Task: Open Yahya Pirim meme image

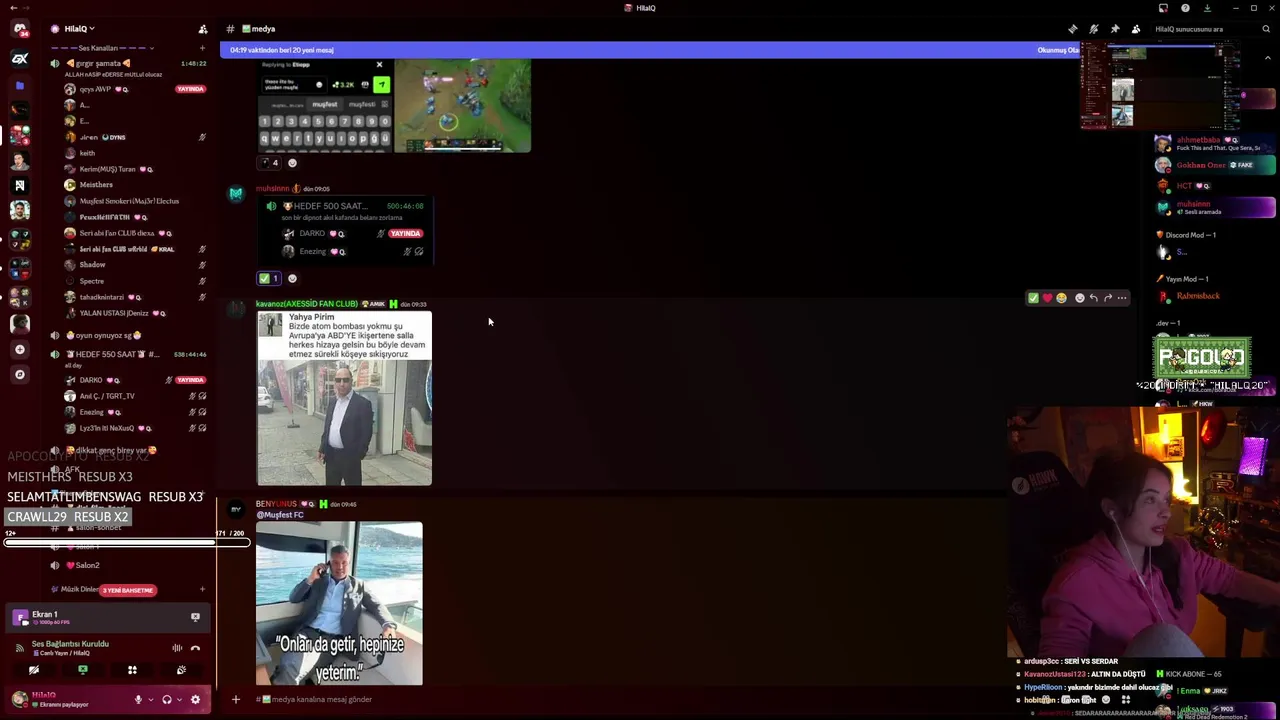Action: click(x=344, y=398)
